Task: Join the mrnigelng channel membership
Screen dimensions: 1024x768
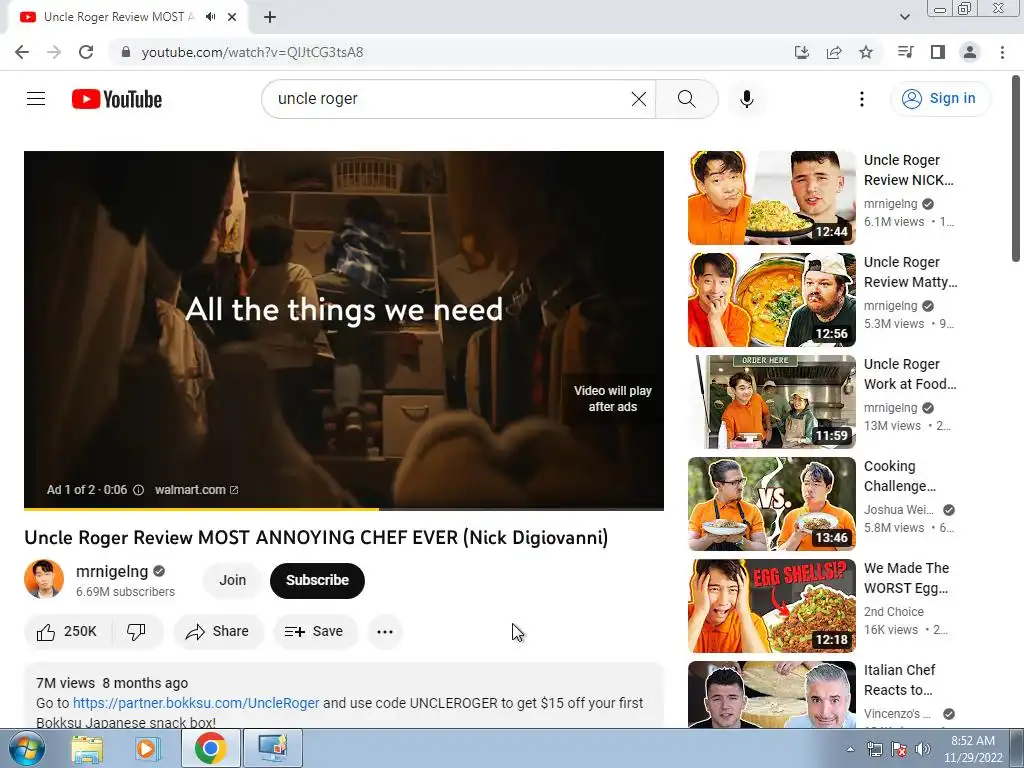Action: click(232, 580)
